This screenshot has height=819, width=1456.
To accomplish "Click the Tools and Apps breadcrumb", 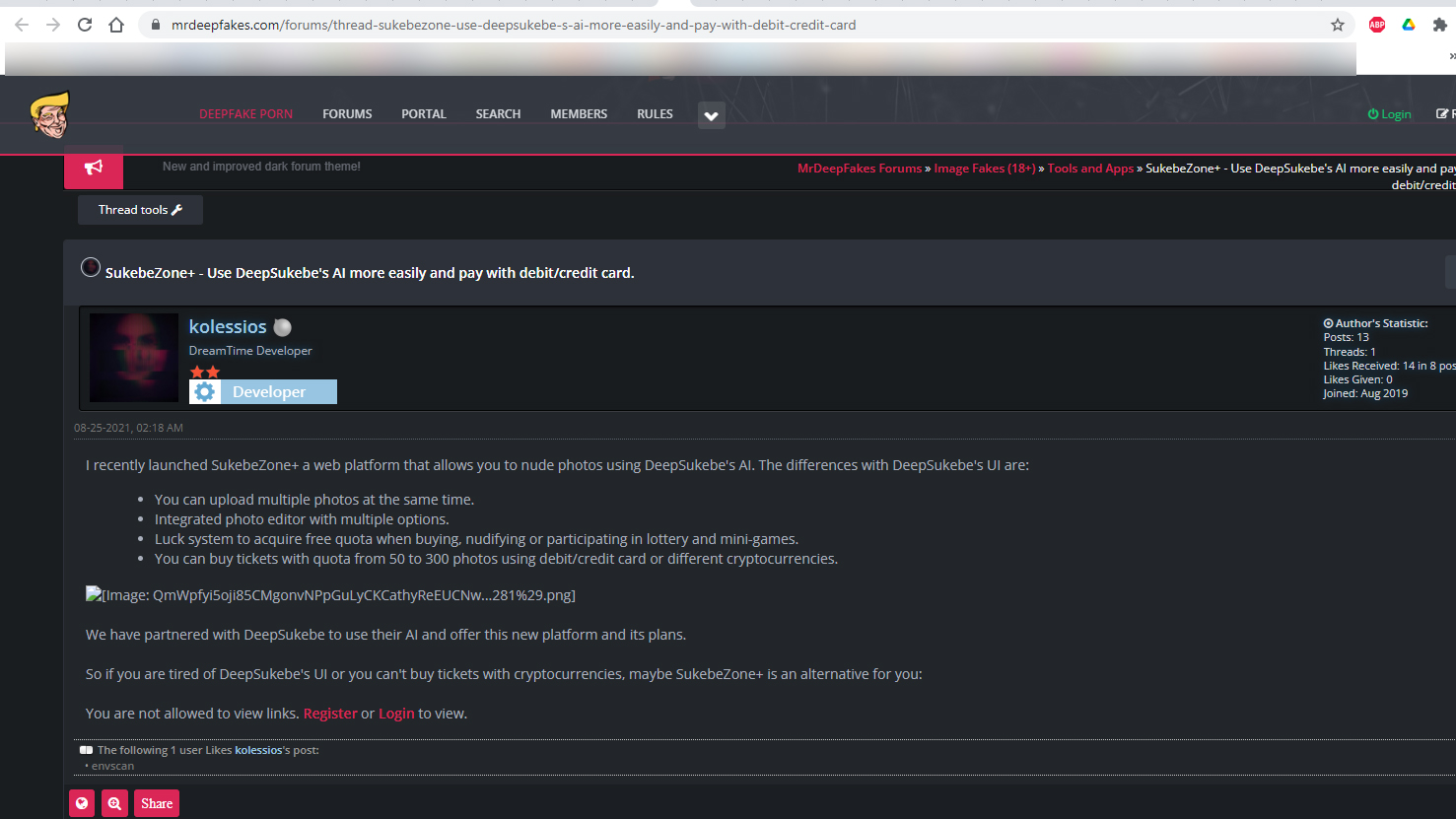I will pyautogui.click(x=1090, y=169).
